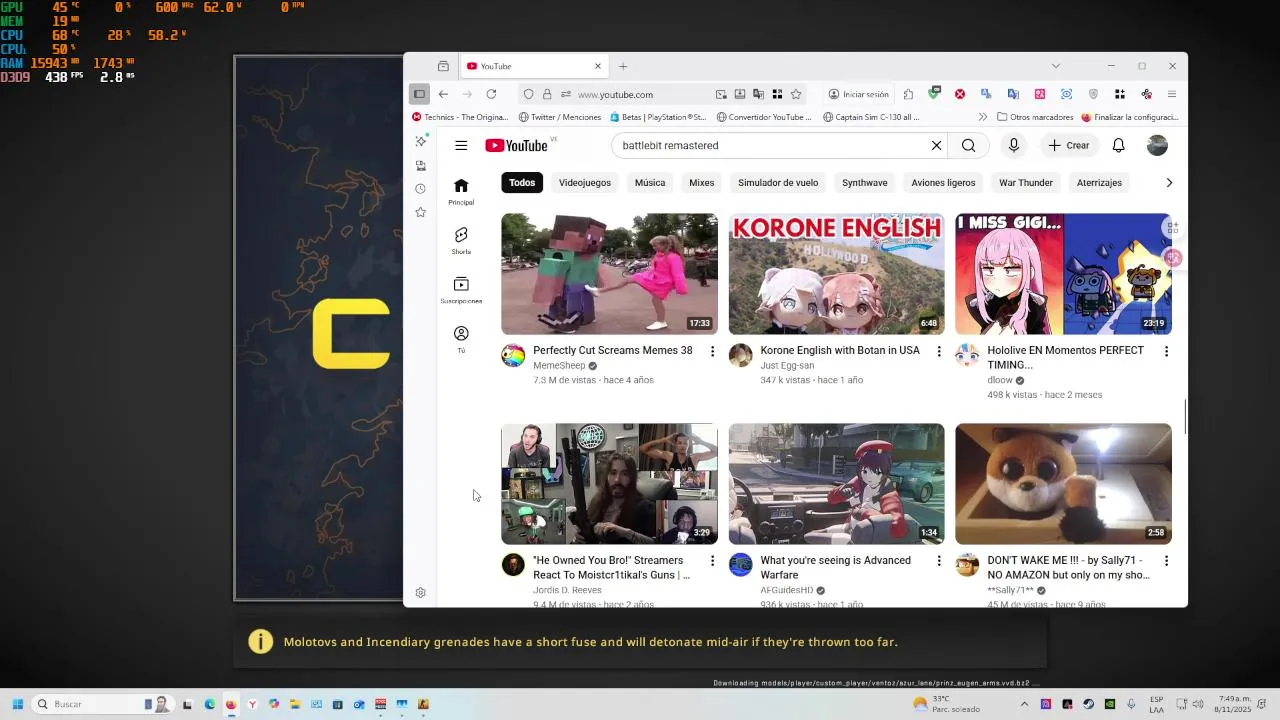The width and height of the screenshot is (1280, 720).
Task: View site info via the padlock icon
Action: tap(547, 94)
